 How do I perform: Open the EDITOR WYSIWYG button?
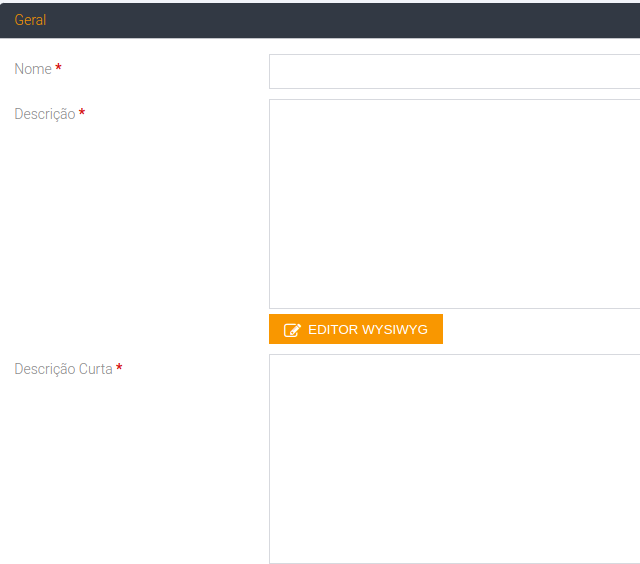[356, 329]
